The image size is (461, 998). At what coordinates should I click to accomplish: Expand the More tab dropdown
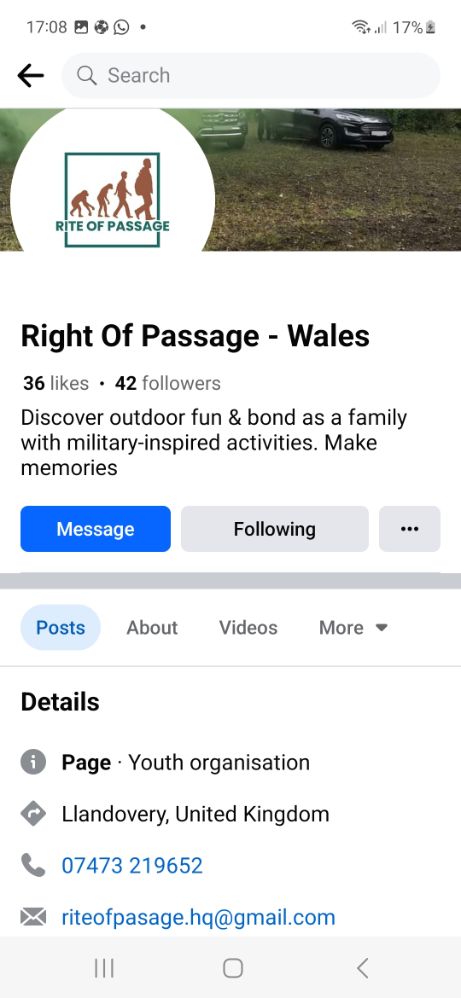353,628
